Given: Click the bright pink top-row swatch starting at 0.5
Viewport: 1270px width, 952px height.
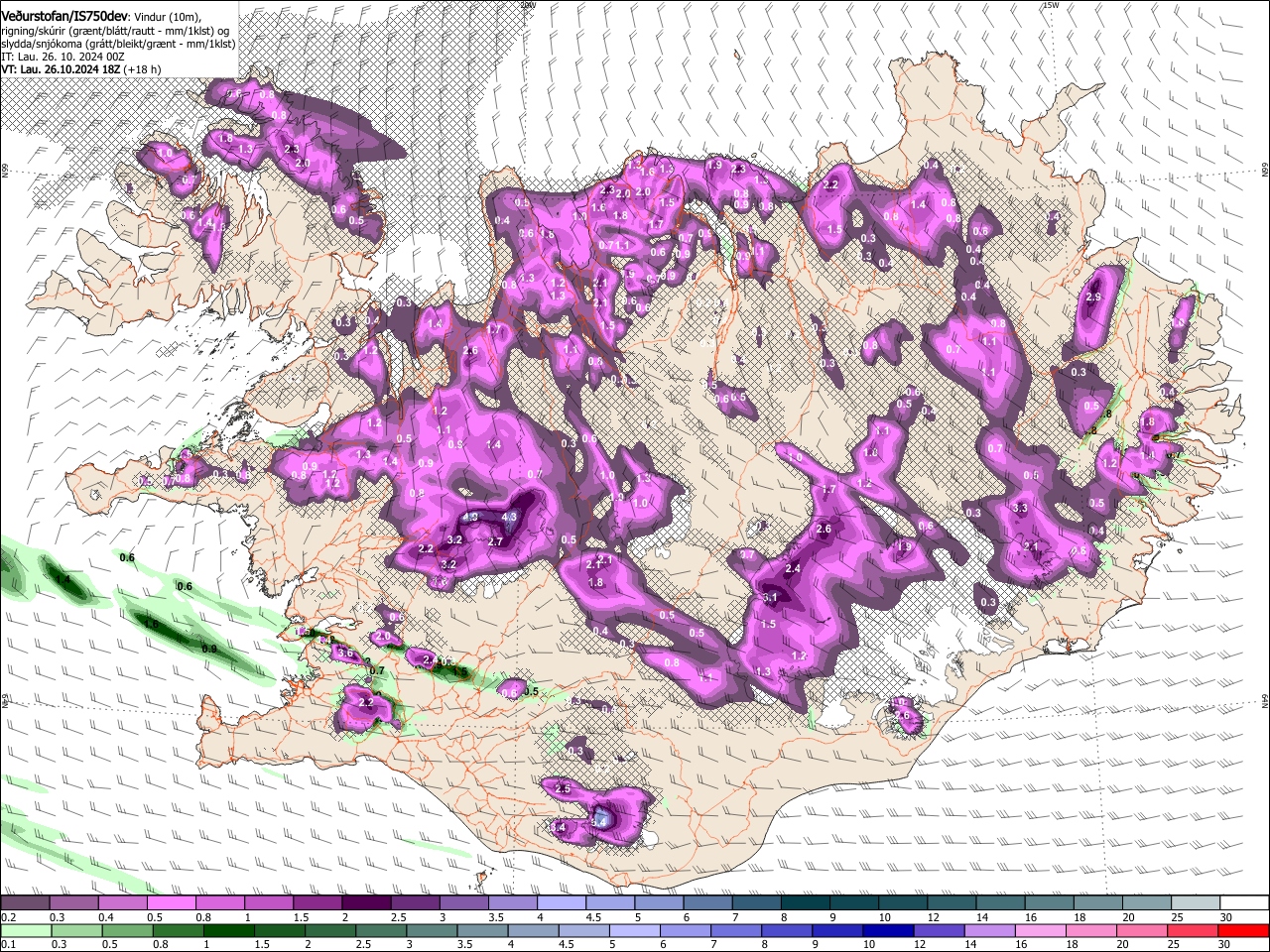Looking at the screenshot, I should (171, 903).
